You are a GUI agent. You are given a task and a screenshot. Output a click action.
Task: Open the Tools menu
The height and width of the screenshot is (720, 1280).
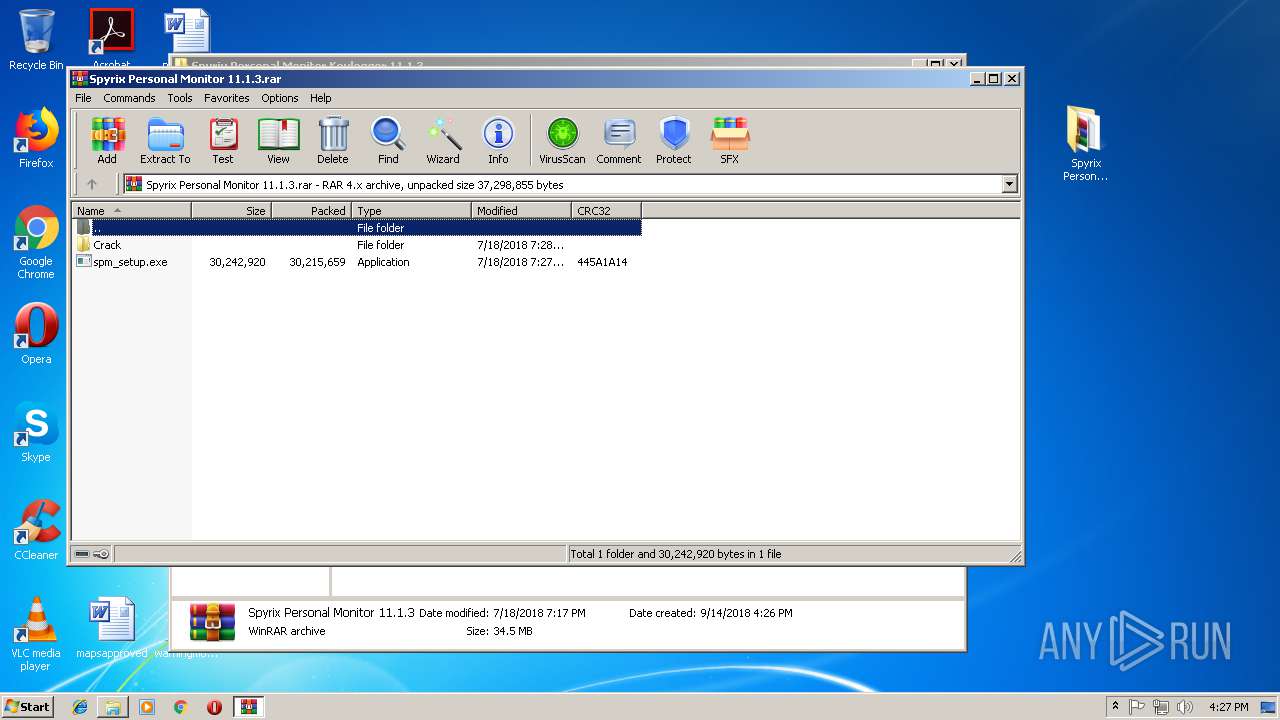coord(180,98)
